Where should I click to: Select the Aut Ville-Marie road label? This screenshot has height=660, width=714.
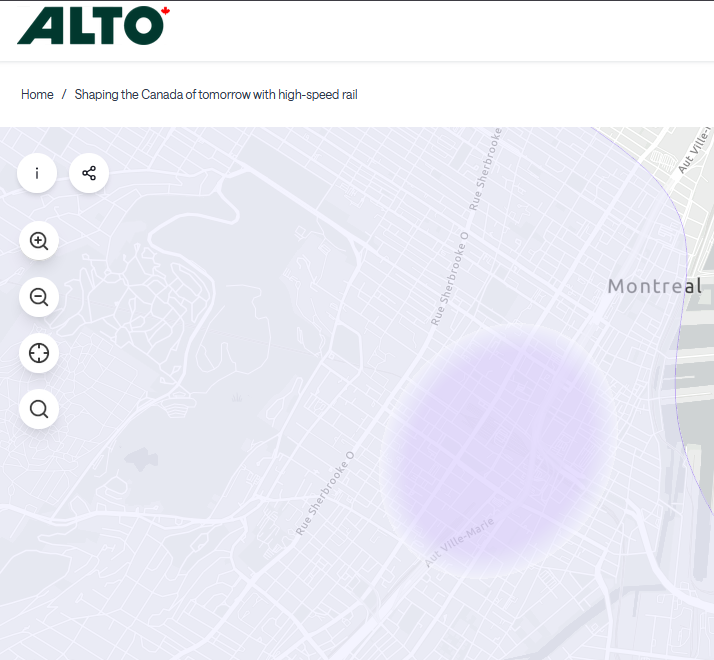tap(459, 542)
